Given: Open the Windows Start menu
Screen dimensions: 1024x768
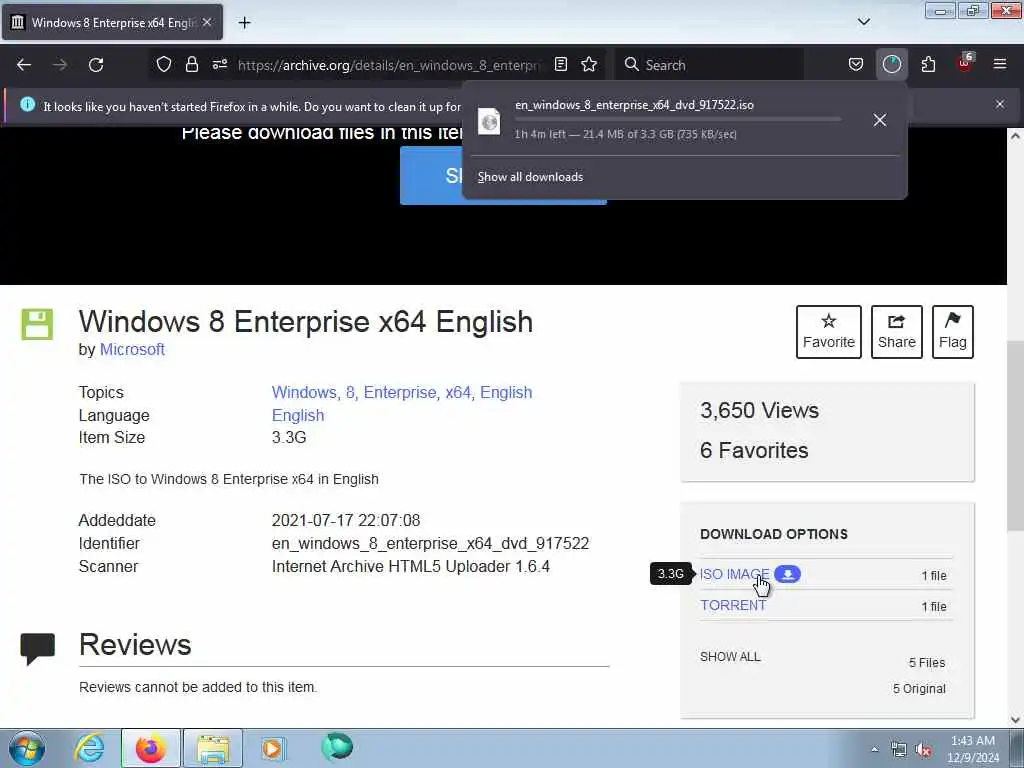Looking at the screenshot, I should click(x=27, y=748).
